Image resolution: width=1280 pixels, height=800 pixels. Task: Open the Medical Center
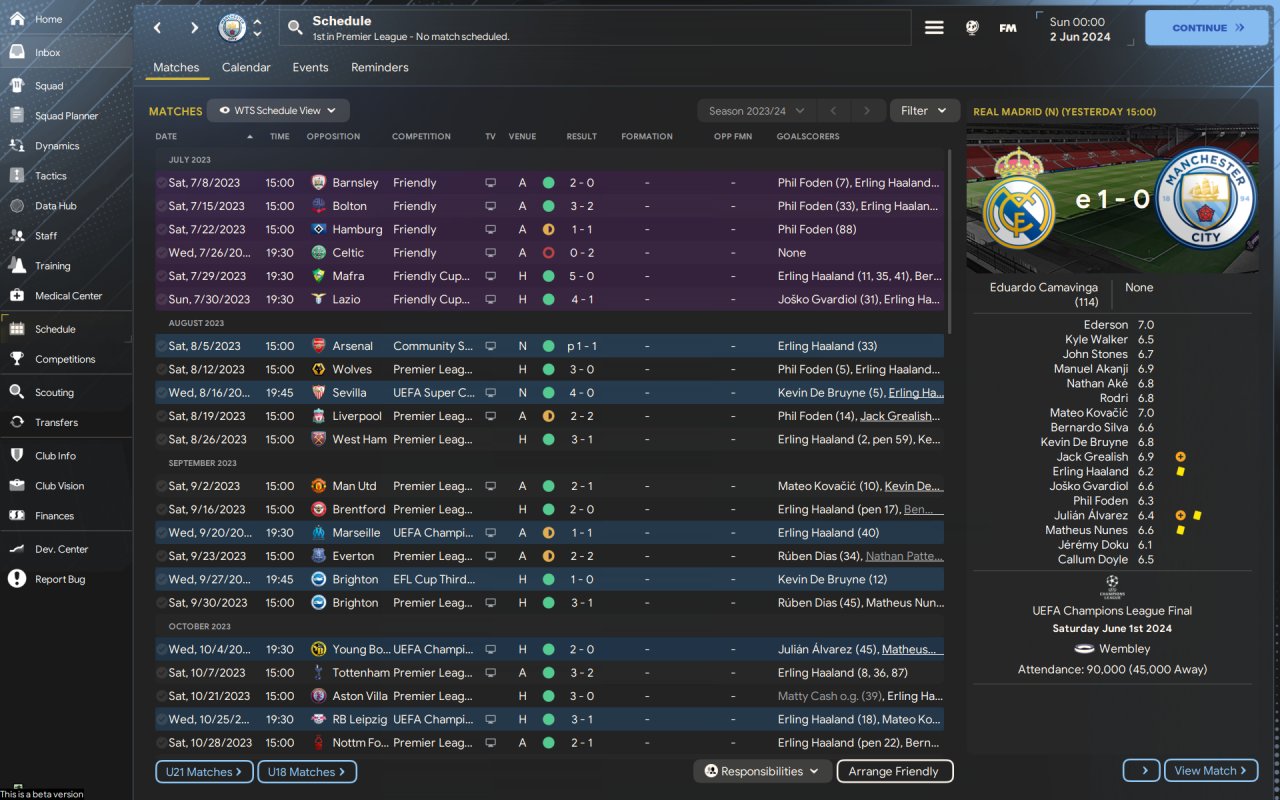point(66,296)
